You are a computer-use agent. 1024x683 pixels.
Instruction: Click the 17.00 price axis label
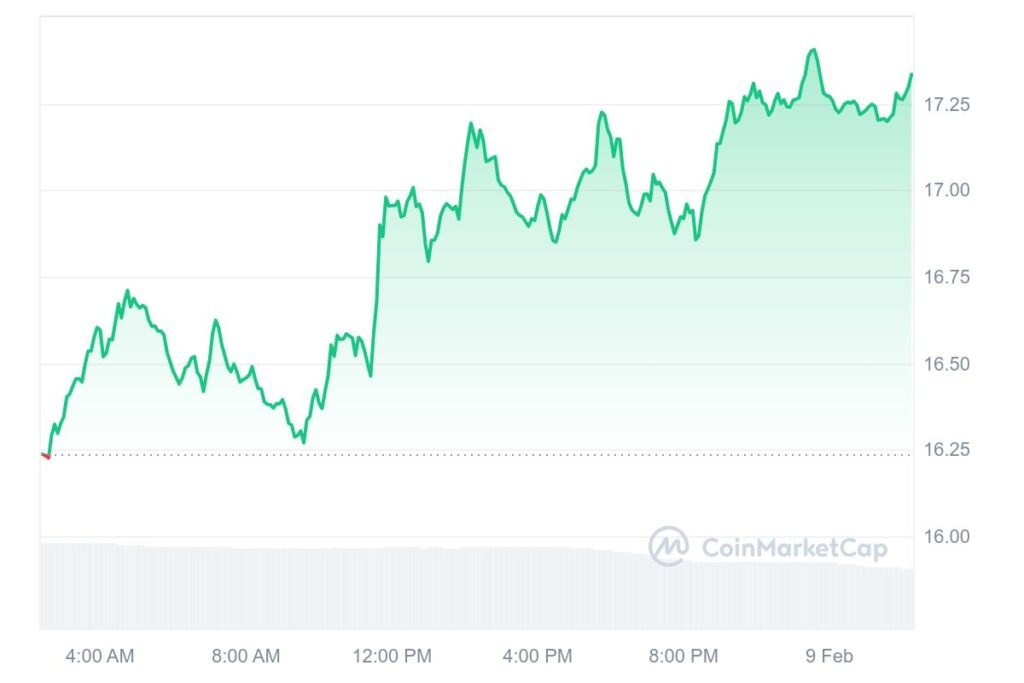tap(946, 190)
